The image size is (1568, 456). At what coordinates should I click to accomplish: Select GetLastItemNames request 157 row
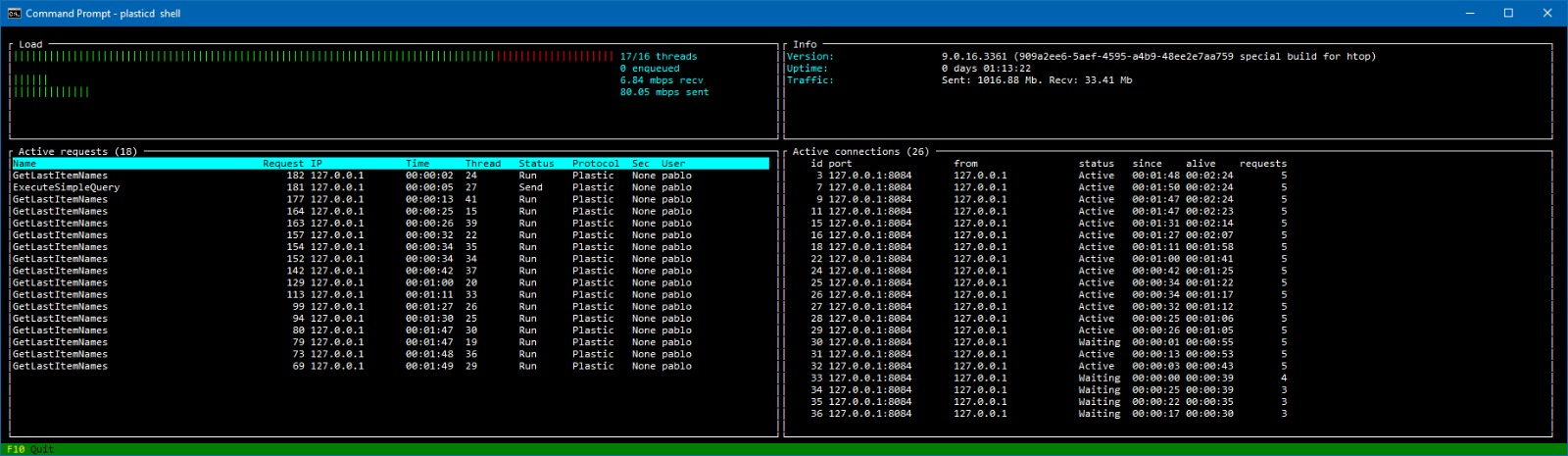click(390, 235)
